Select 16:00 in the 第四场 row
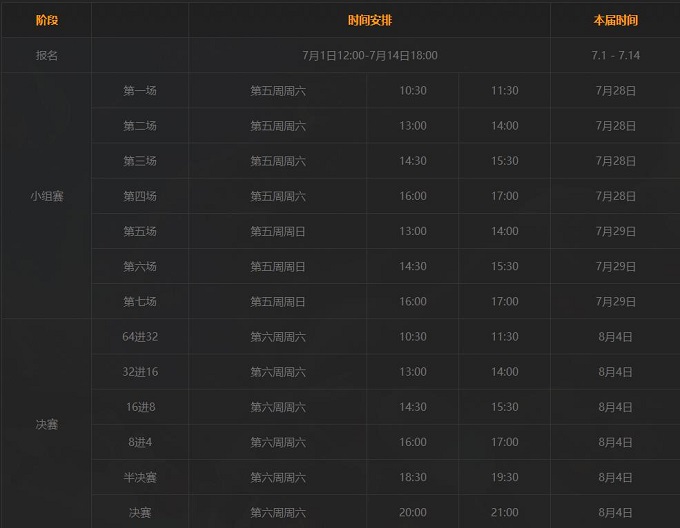 pyautogui.click(x=413, y=196)
